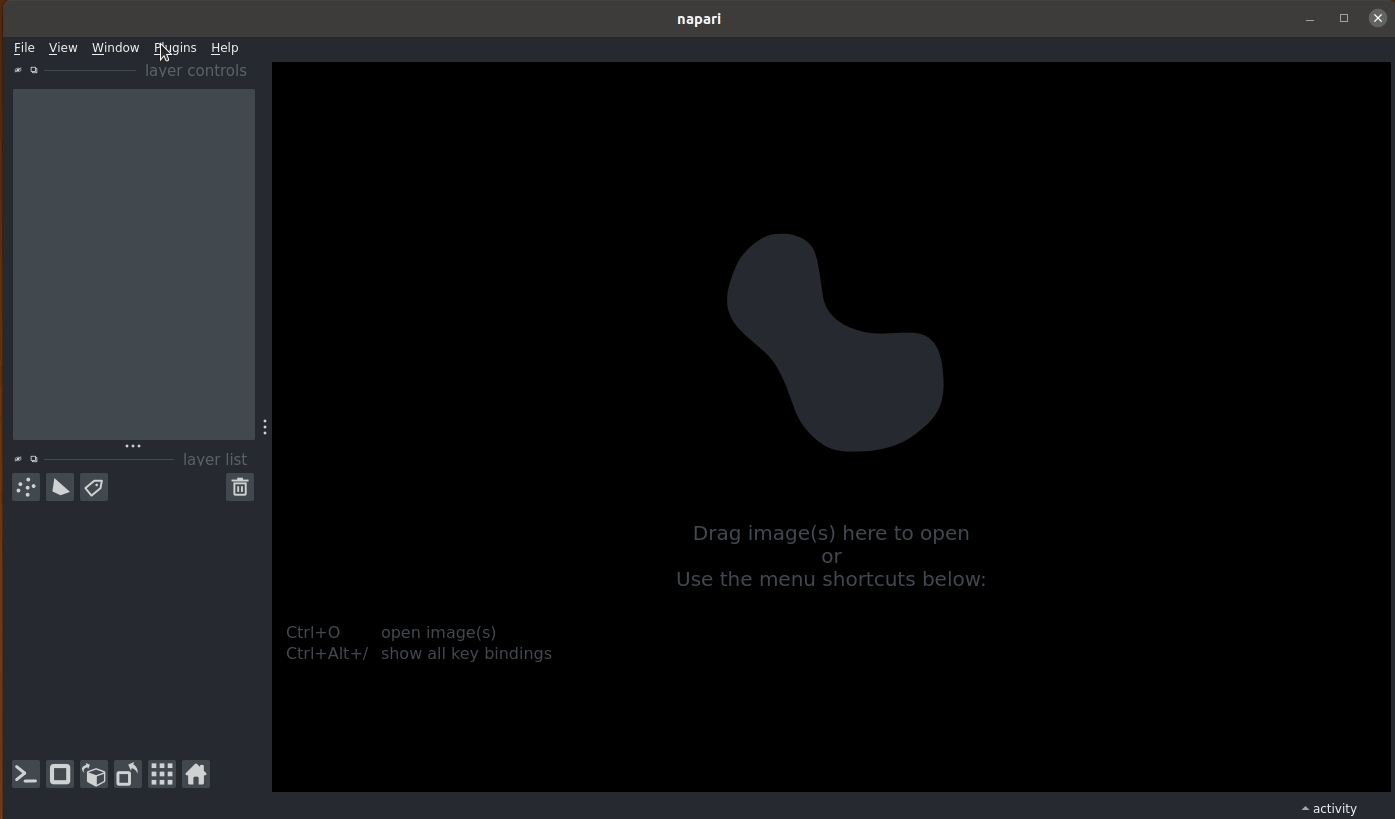Open the File menu
This screenshot has width=1395, height=819.
24,48
